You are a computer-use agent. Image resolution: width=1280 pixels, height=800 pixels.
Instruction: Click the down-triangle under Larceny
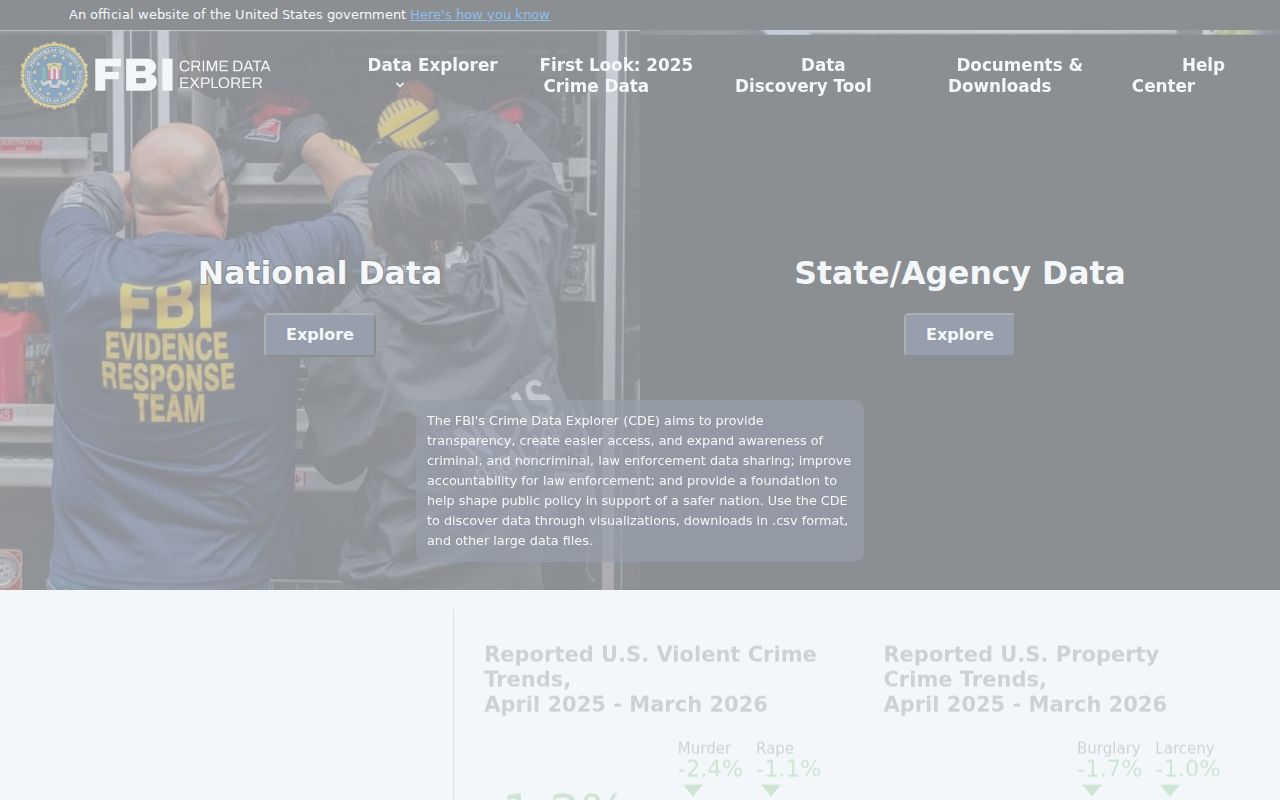tap(1169, 790)
